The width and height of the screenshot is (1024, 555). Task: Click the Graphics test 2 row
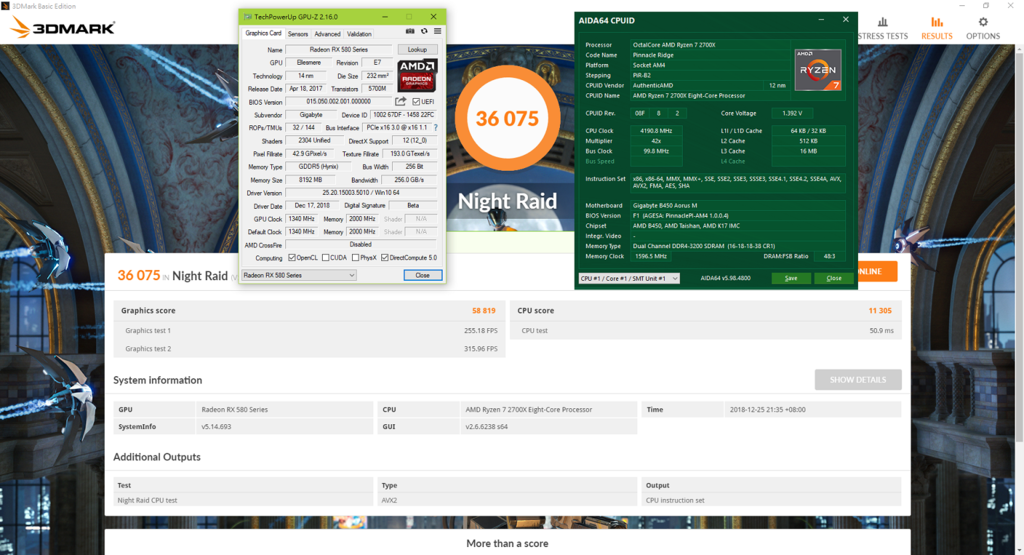tap(310, 349)
